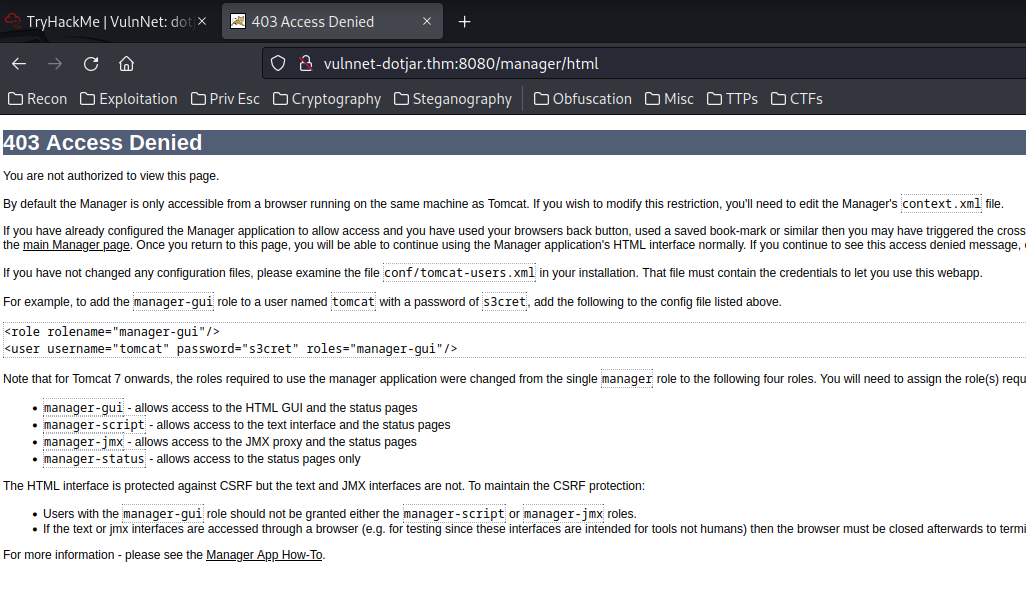Click the user username code line
The height and width of the screenshot is (597, 1026).
point(231,349)
